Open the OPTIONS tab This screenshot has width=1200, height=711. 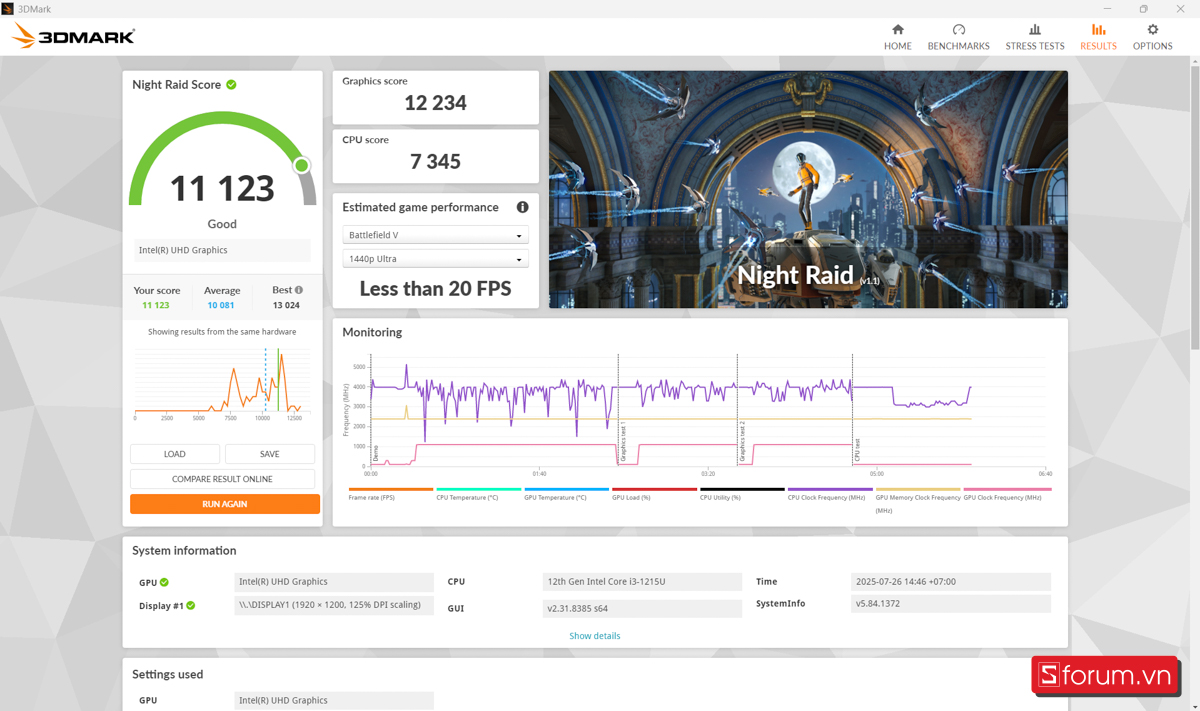(1152, 37)
